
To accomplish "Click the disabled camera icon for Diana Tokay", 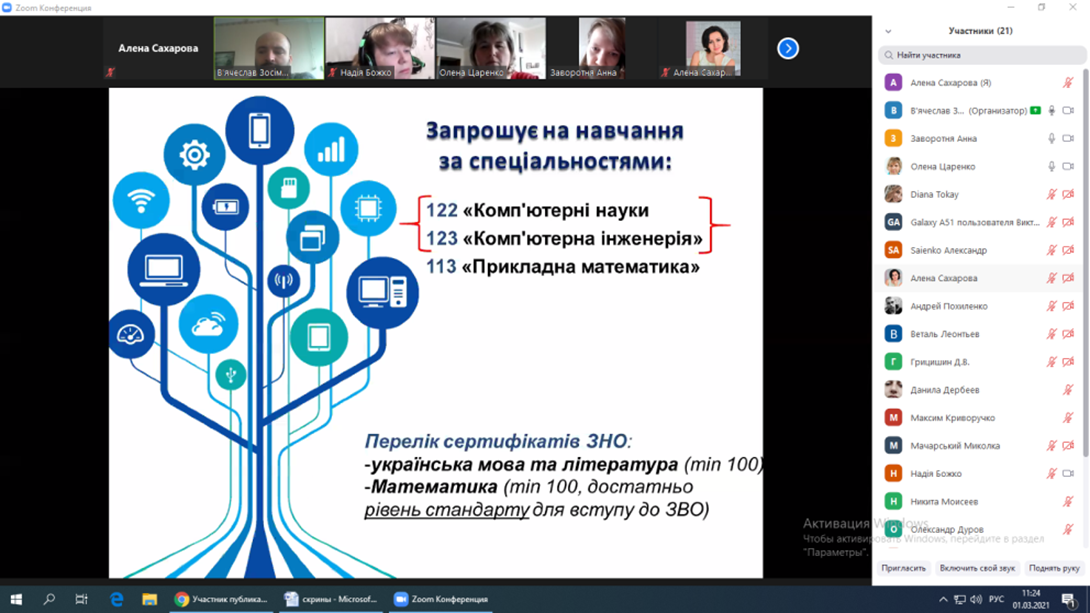I will tap(1068, 195).
